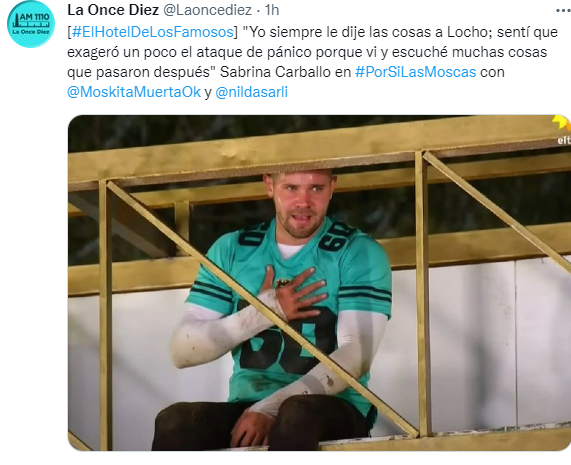571x465 pixels.
Task: Click the jersey number in the photo
Action: tap(287, 341)
